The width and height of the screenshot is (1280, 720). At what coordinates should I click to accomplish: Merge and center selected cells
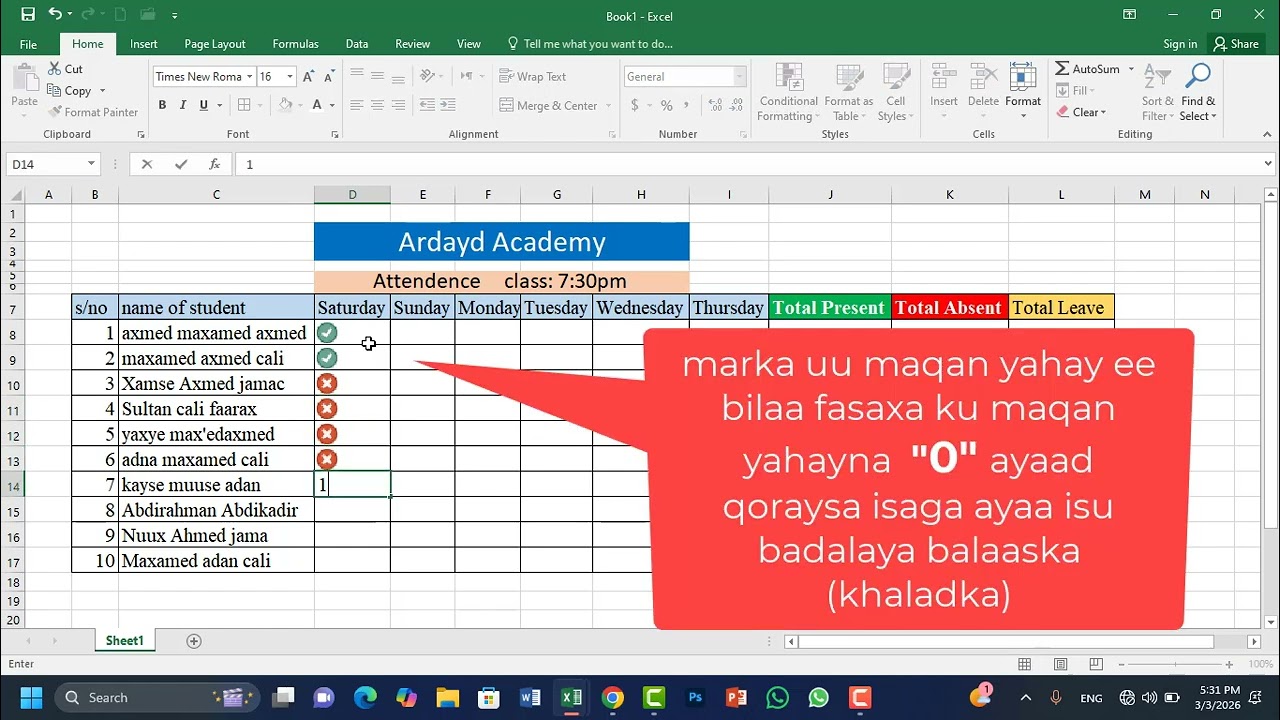click(x=548, y=105)
